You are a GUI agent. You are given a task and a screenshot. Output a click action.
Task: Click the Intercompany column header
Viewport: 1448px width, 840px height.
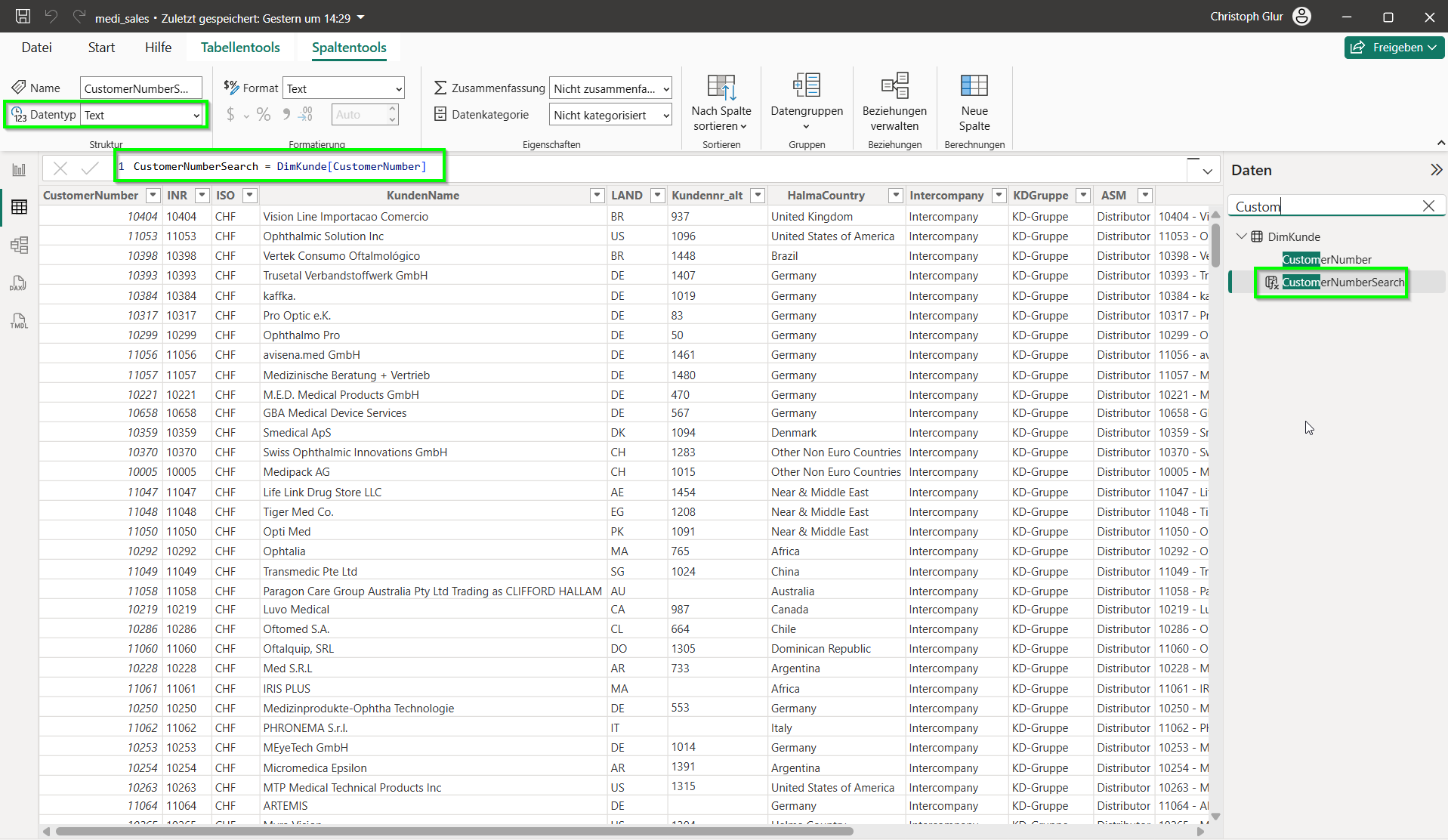click(946, 196)
